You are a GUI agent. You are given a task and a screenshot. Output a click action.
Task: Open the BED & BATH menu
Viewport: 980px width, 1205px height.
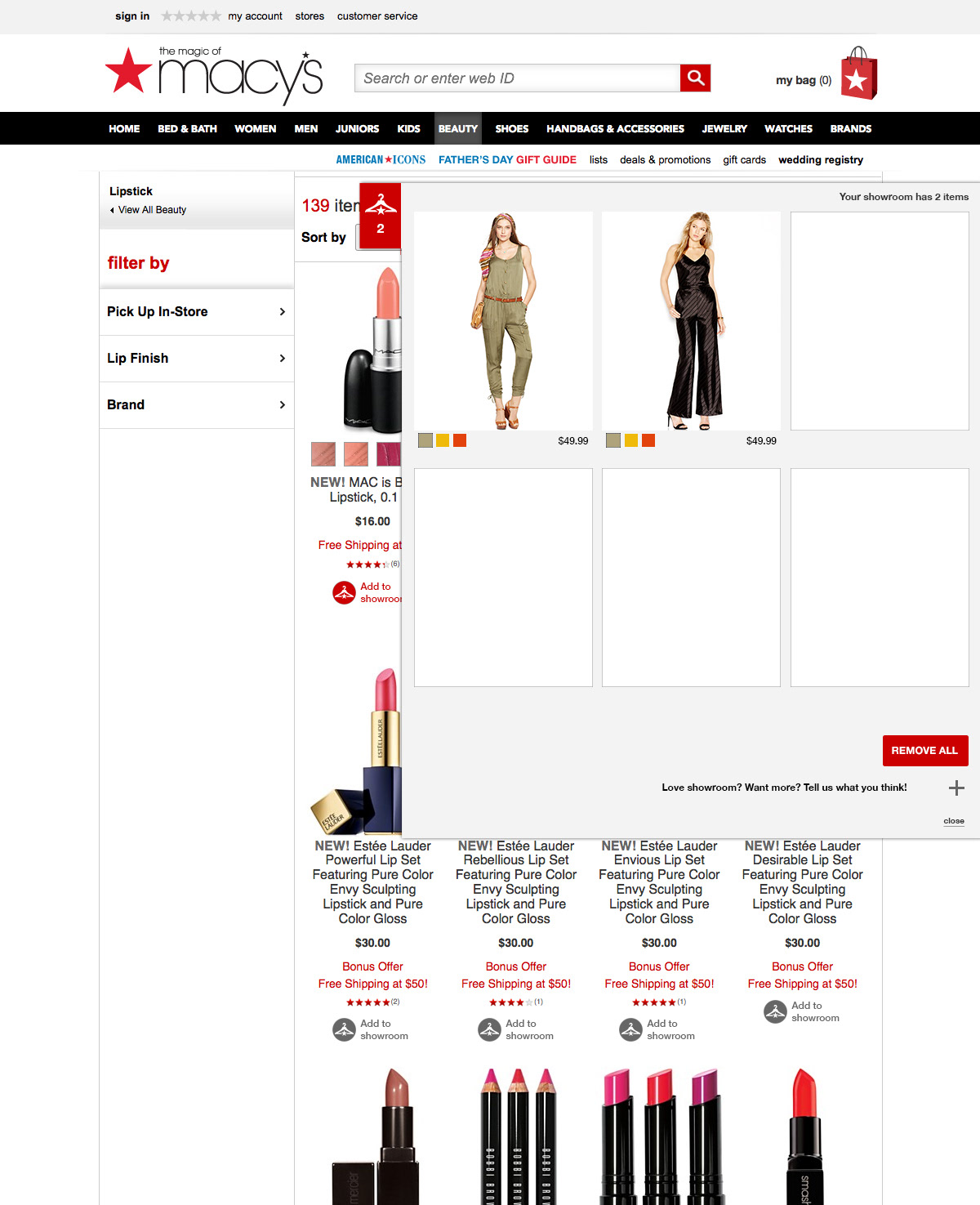point(187,128)
